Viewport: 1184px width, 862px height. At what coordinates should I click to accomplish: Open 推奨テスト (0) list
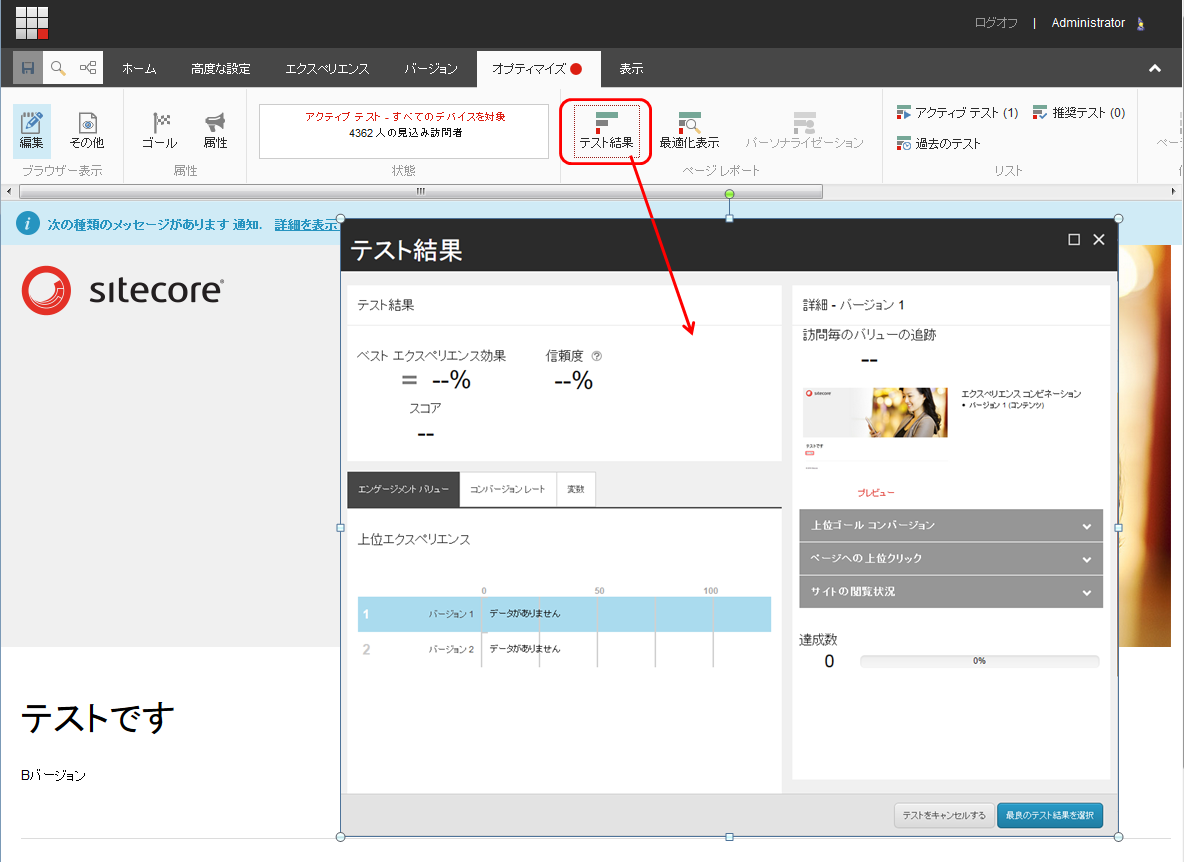click(1079, 112)
